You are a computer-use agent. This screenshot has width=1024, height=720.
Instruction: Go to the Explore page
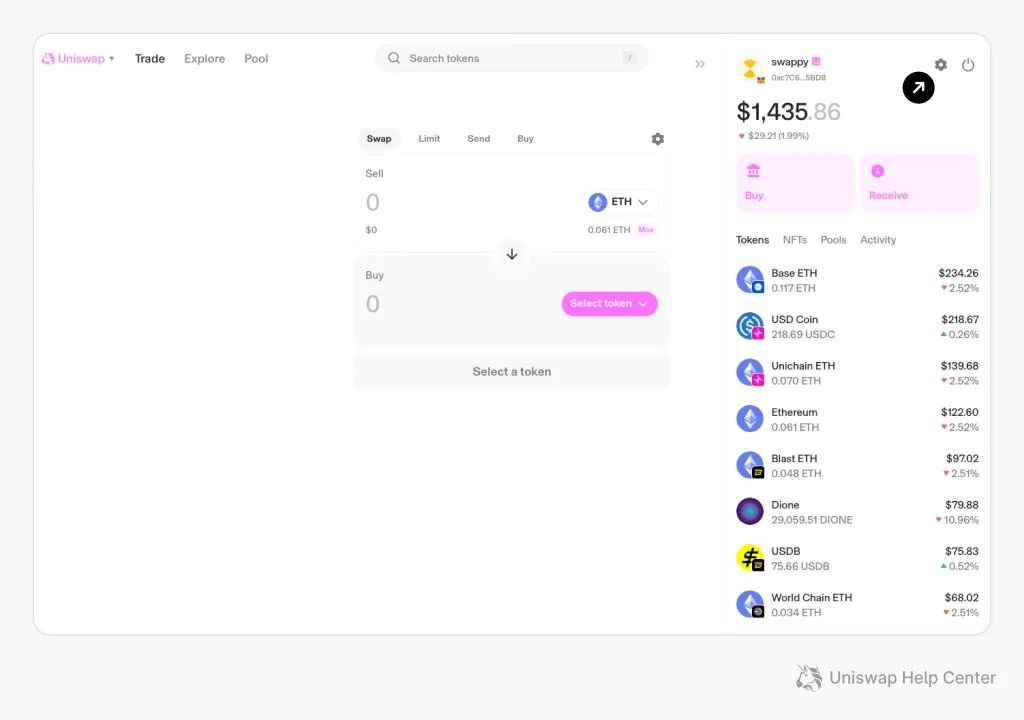click(x=204, y=59)
